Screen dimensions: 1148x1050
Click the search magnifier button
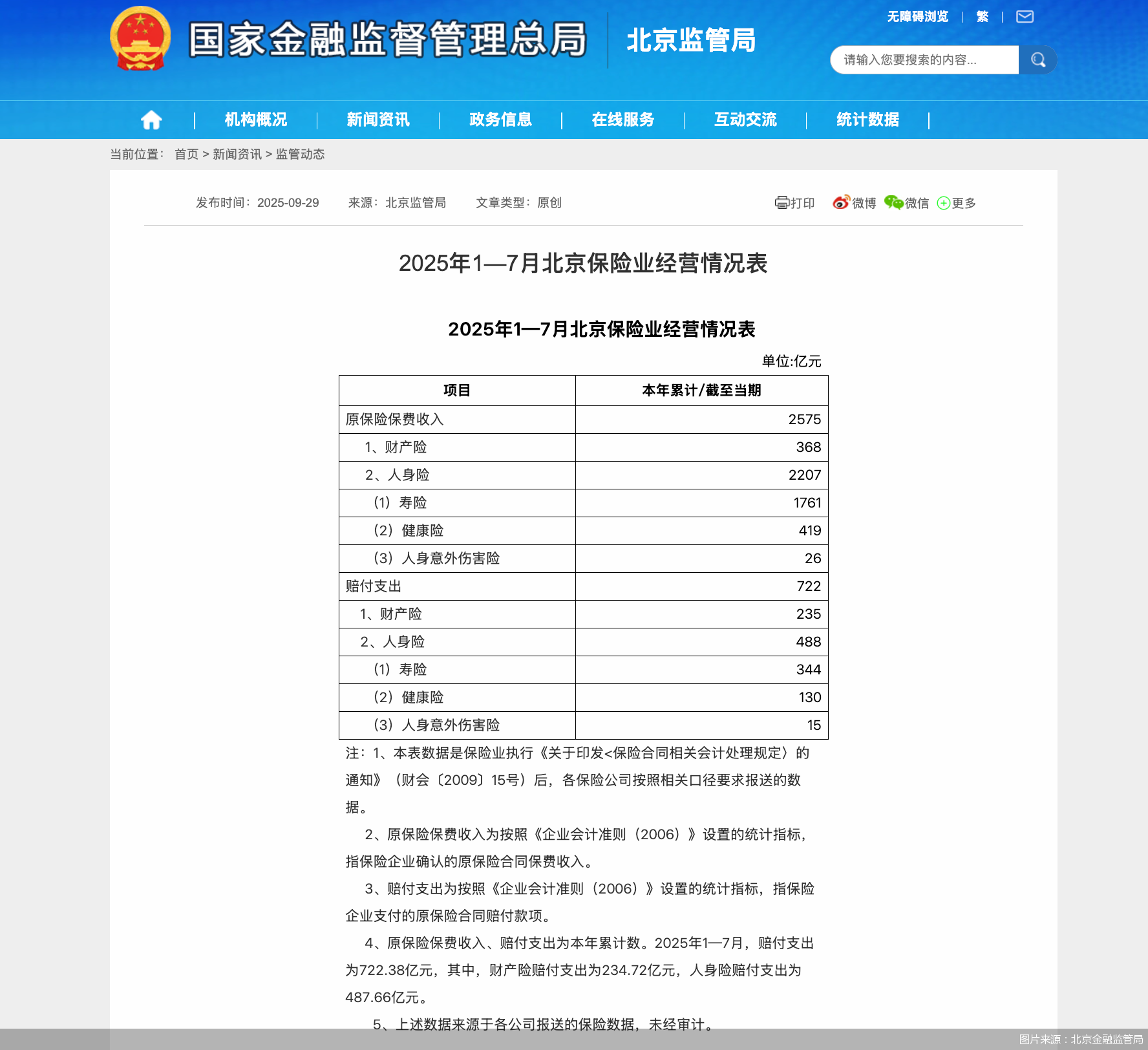click(1037, 60)
